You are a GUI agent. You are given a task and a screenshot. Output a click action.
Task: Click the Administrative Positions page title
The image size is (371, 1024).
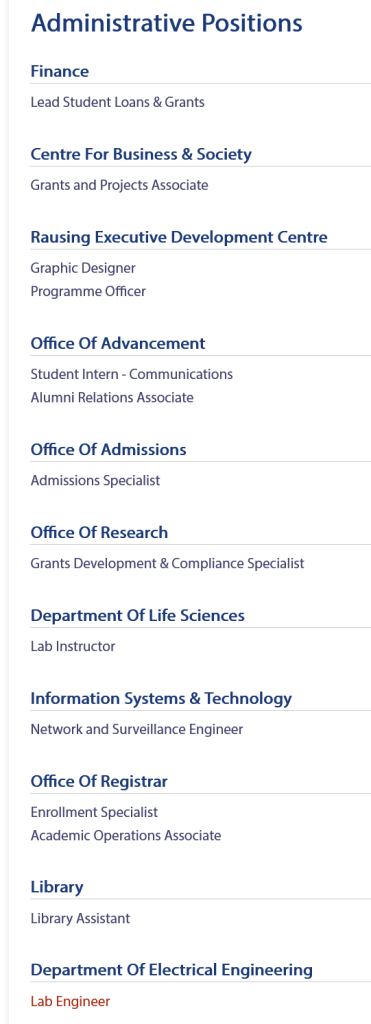tap(167, 24)
